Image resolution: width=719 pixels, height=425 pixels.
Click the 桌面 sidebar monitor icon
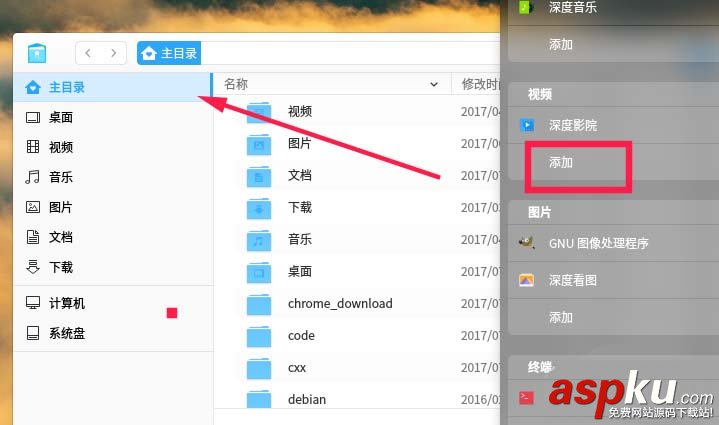click(33, 117)
